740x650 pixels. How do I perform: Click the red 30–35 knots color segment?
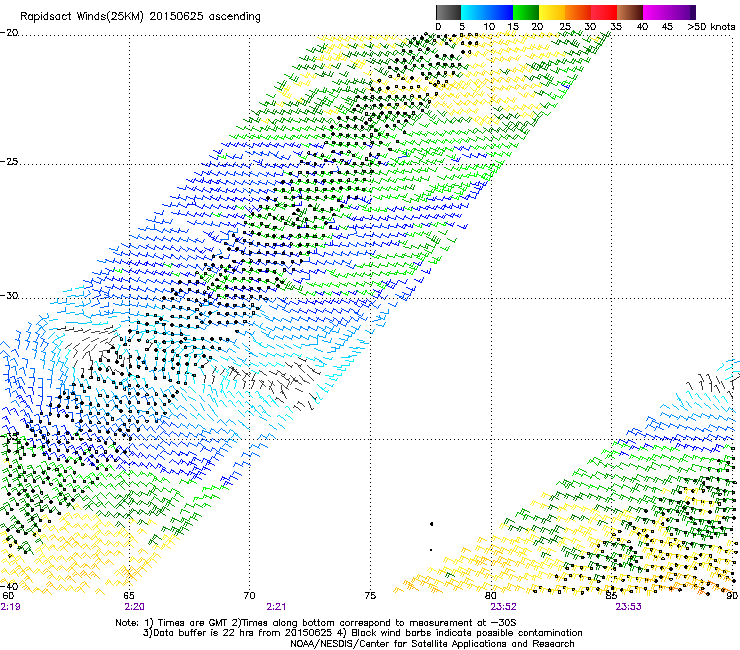604,12
